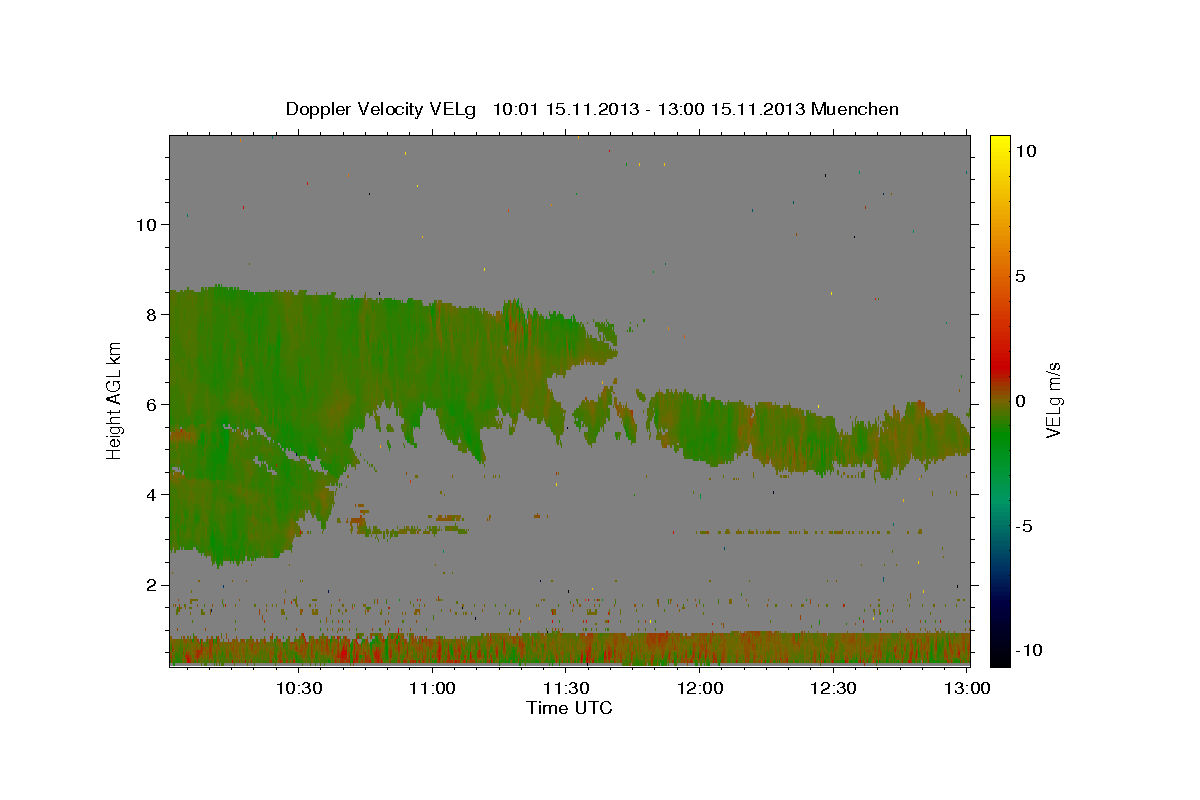Click the 'Height AGL km' axis label
Image resolution: width=1200 pixels, height=800 pixels.
tap(115, 400)
